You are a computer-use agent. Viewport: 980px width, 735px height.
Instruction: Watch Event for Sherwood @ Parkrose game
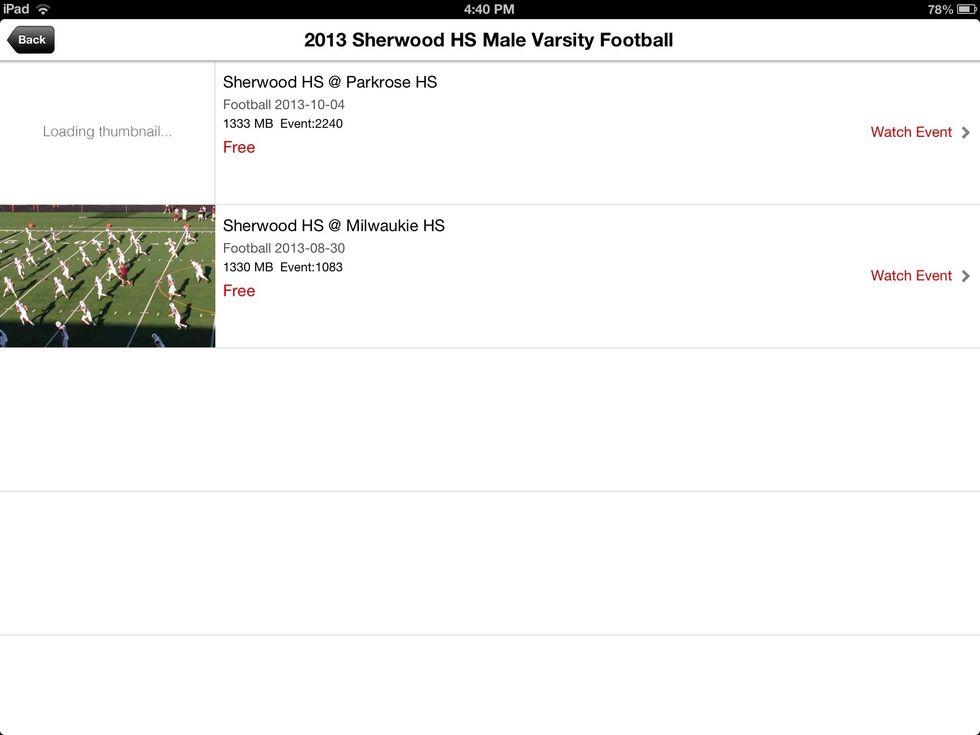[911, 132]
